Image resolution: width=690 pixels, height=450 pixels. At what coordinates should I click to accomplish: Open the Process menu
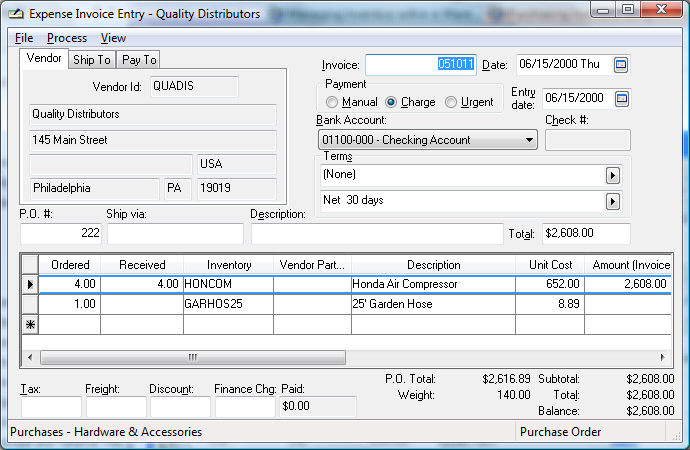[x=67, y=38]
